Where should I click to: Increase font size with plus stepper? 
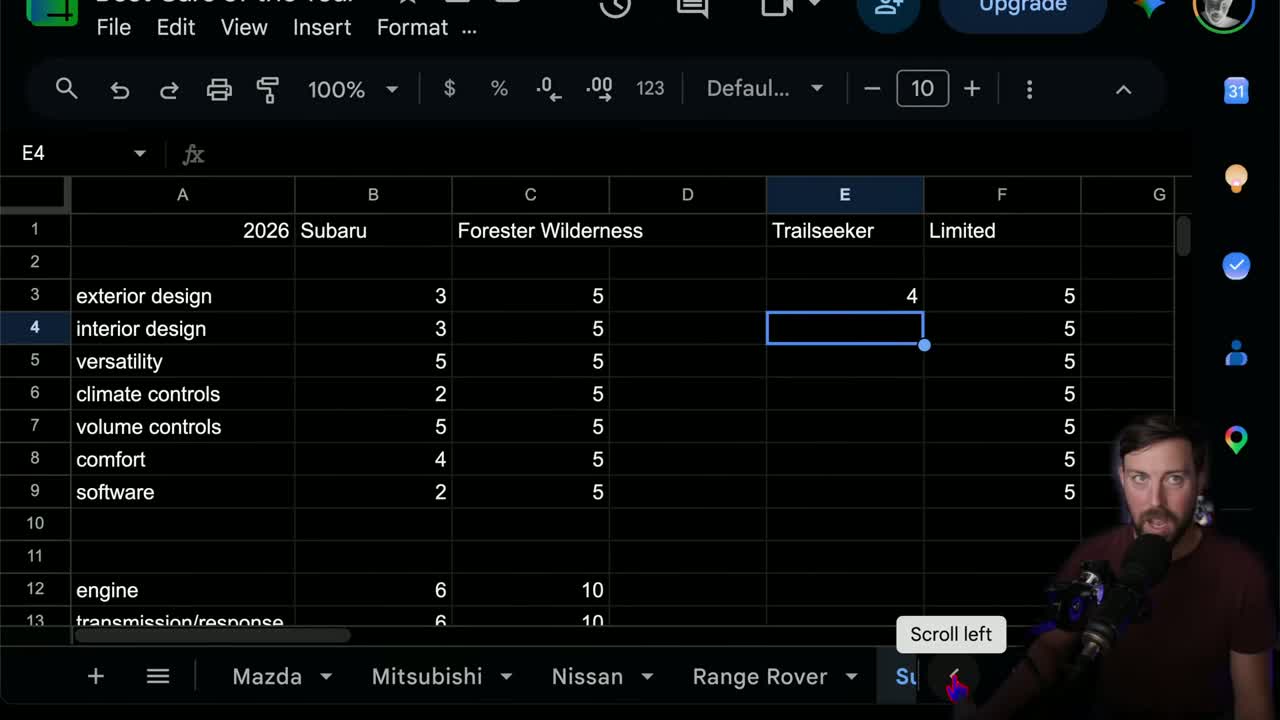[x=972, y=89]
